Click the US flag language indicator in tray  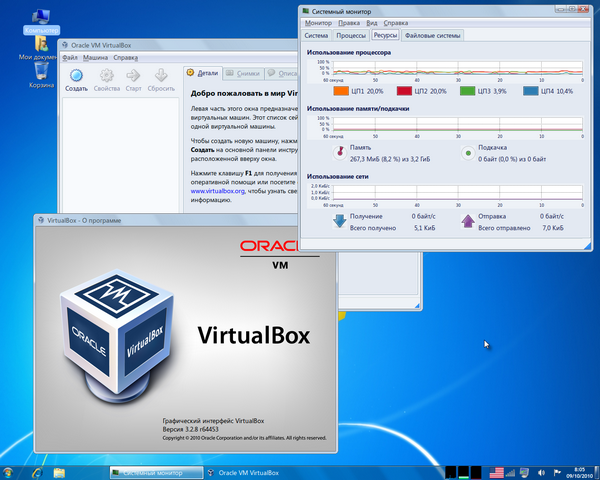497,473
